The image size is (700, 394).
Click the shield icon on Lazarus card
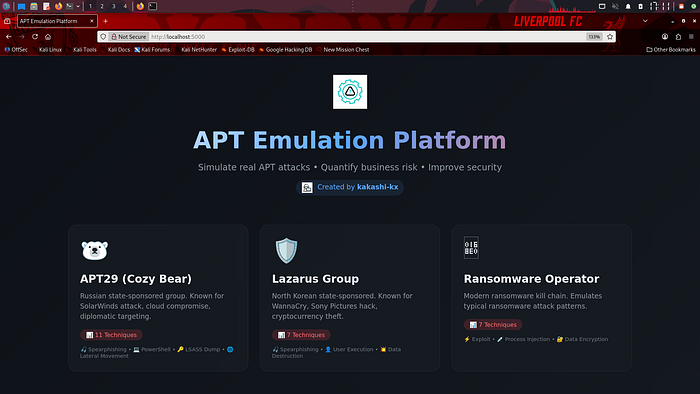[286, 250]
